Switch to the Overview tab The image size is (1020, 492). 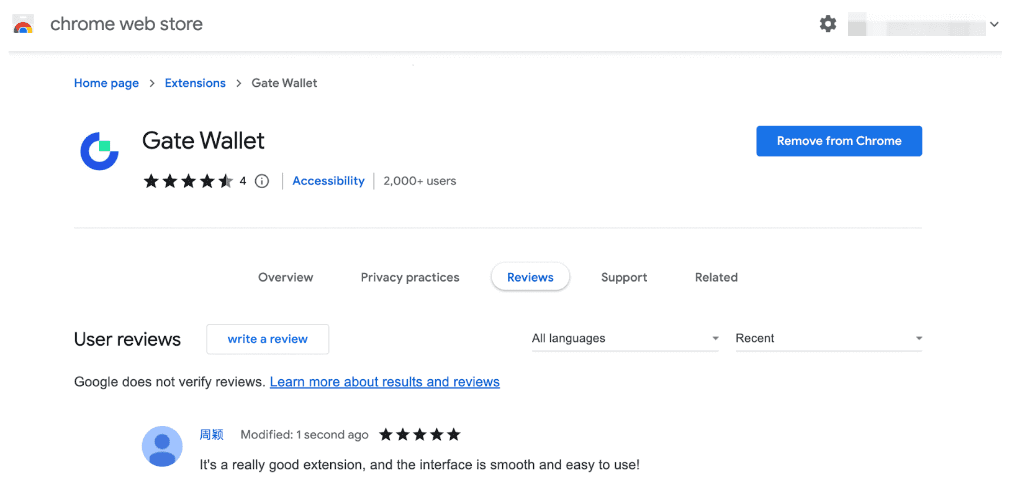pyautogui.click(x=285, y=278)
